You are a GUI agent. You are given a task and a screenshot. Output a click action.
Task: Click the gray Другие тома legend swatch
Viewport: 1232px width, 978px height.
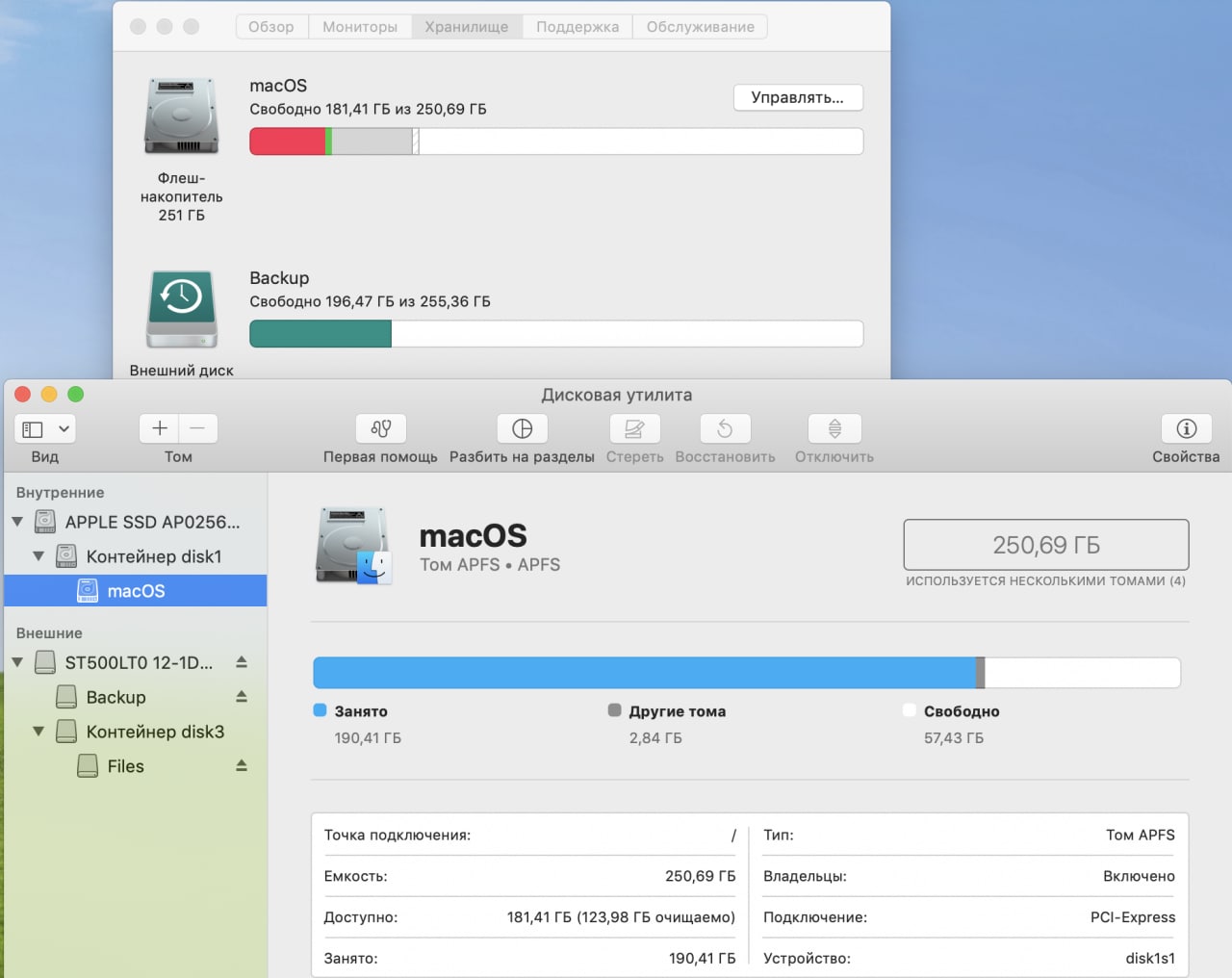pos(615,710)
